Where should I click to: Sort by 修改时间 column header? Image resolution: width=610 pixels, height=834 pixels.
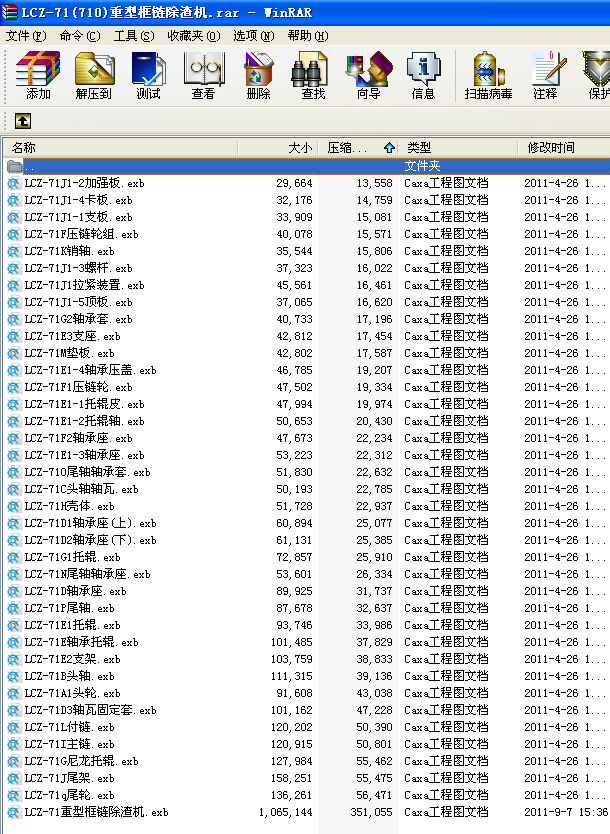click(x=564, y=147)
